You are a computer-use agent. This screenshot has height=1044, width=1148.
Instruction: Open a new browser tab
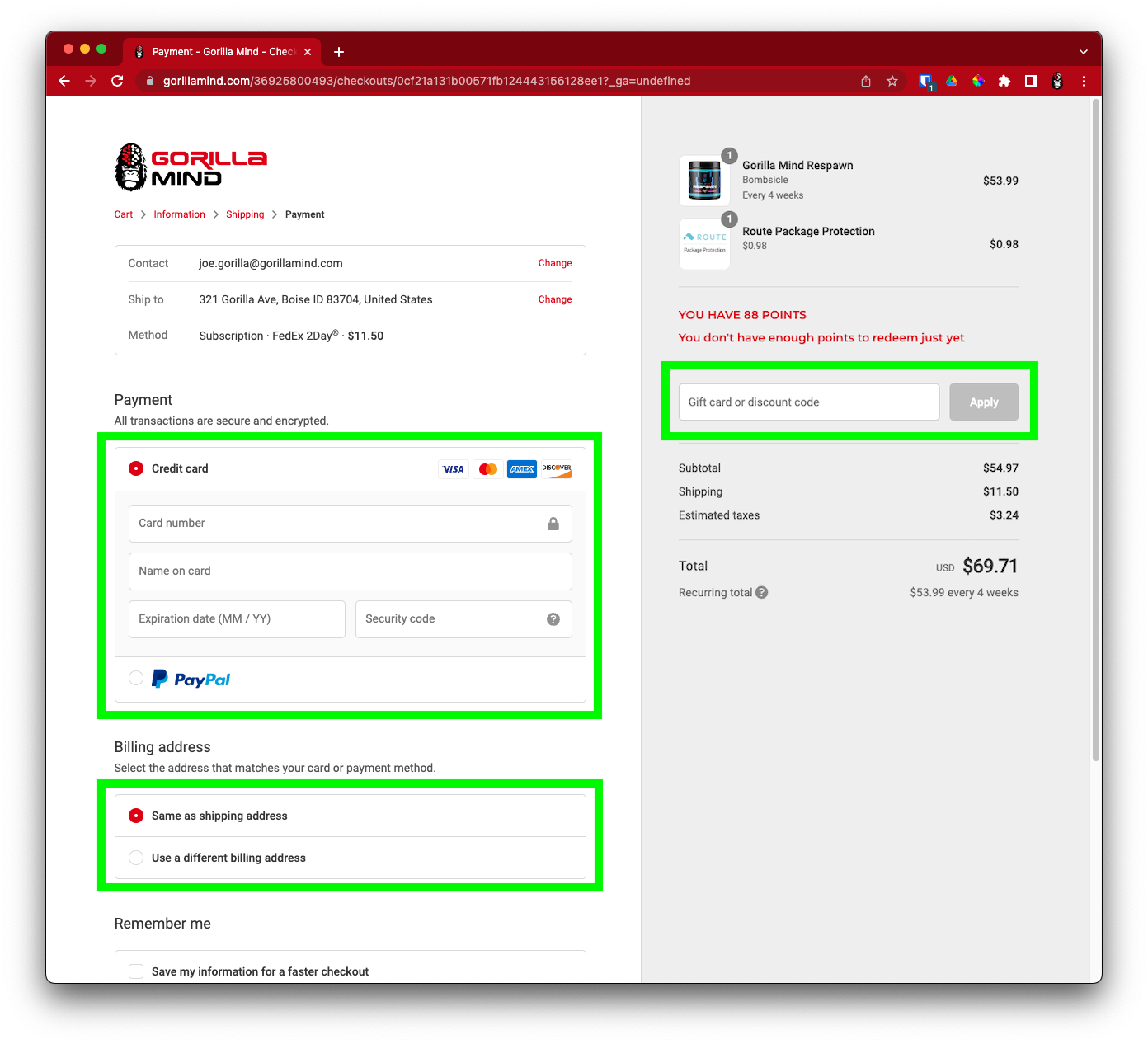(x=339, y=52)
